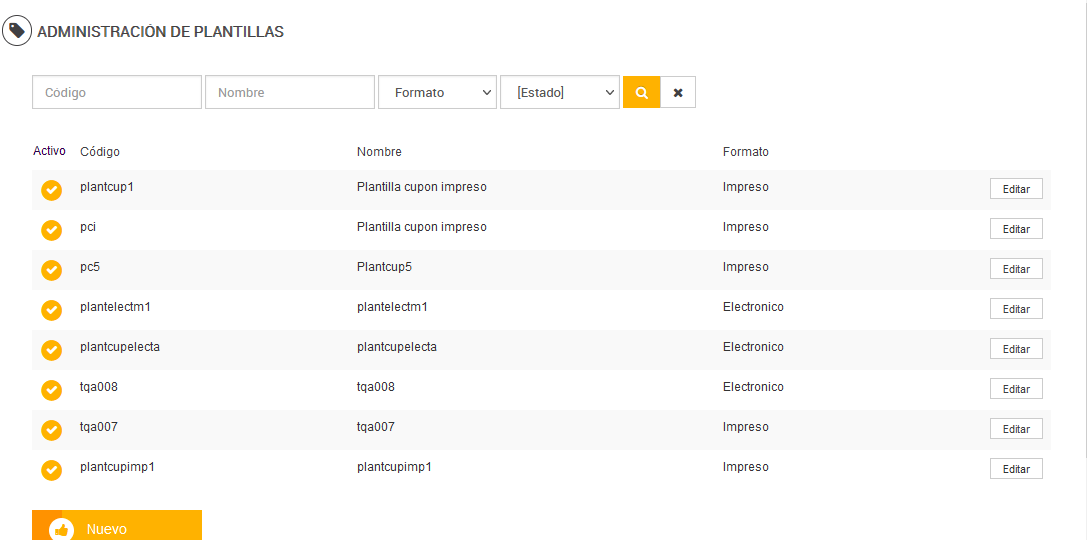The height and width of the screenshot is (540, 1087).
Task: Toggle active status of tqa008 row
Action: click(52, 390)
